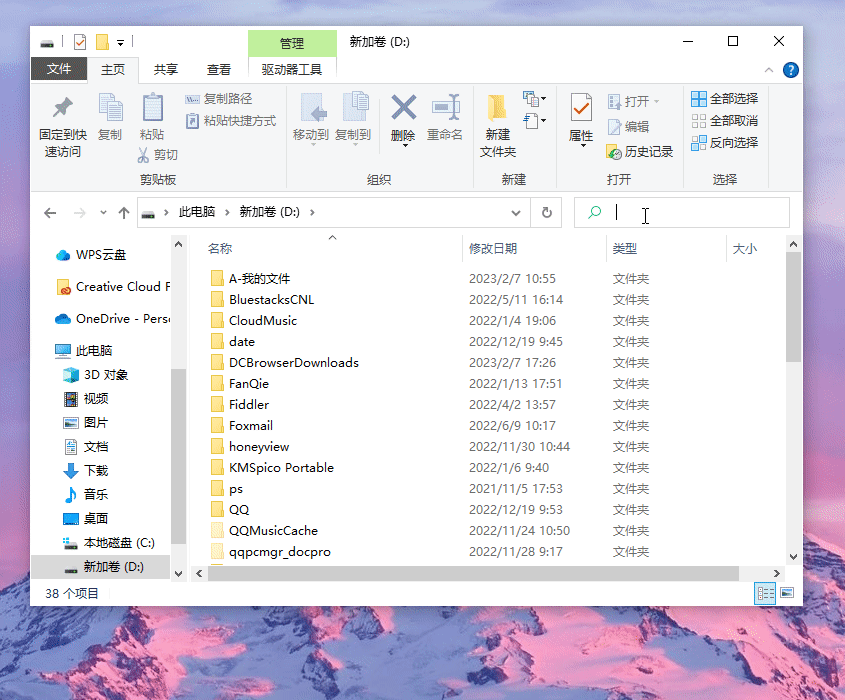Click 编辑 edit command
This screenshot has height=700, width=845.
(x=628, y=127)
